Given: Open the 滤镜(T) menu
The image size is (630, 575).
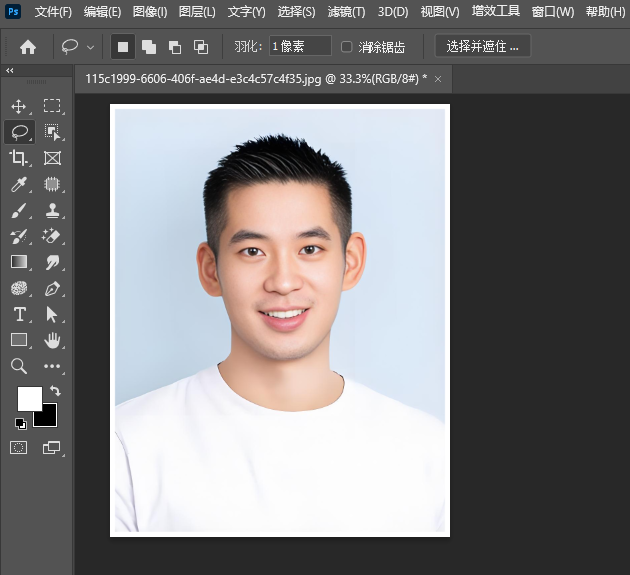Looking at the screenshot, I should [x=346, y=12].
